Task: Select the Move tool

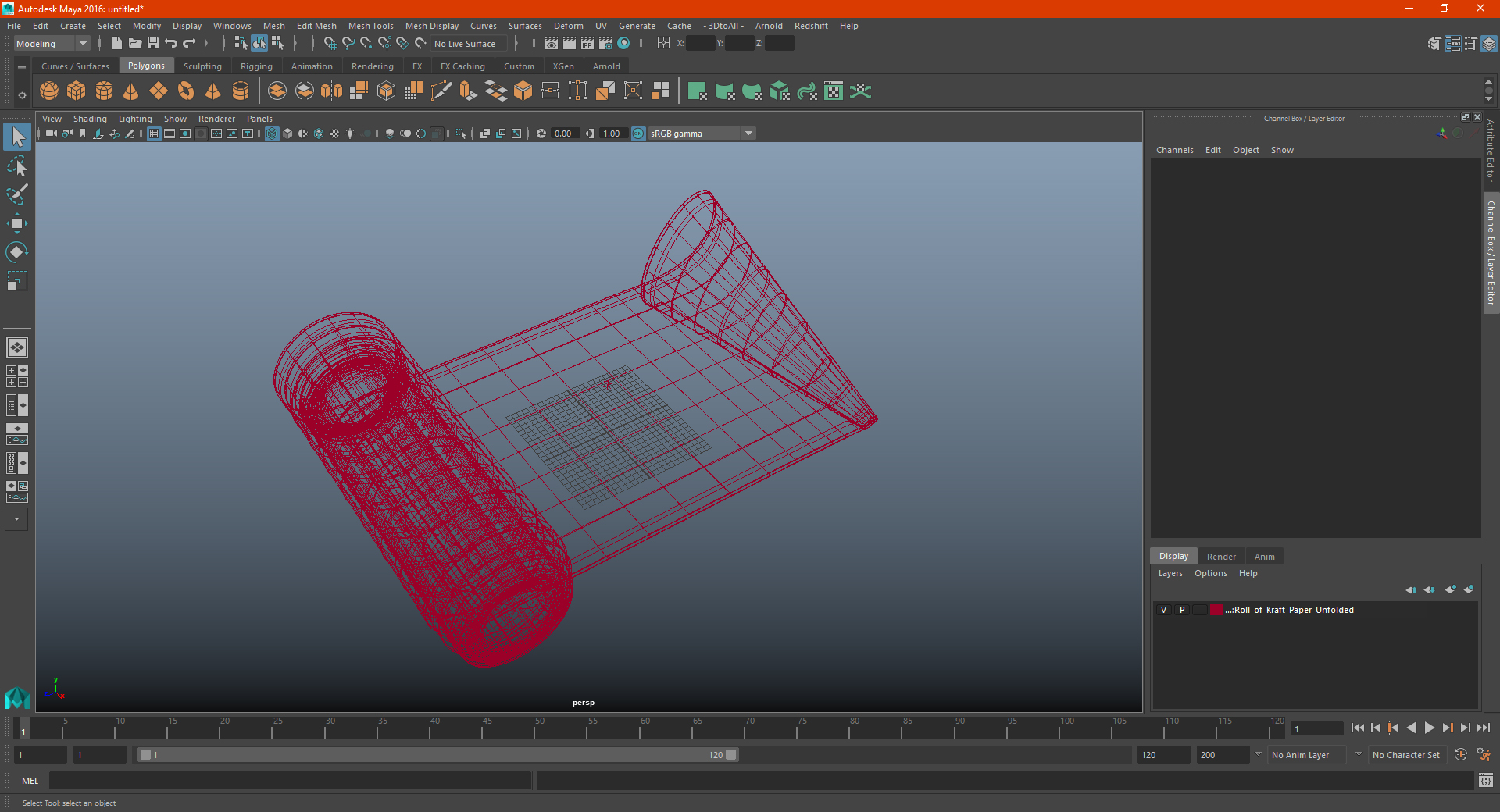Action: click(x=17, y=223)
